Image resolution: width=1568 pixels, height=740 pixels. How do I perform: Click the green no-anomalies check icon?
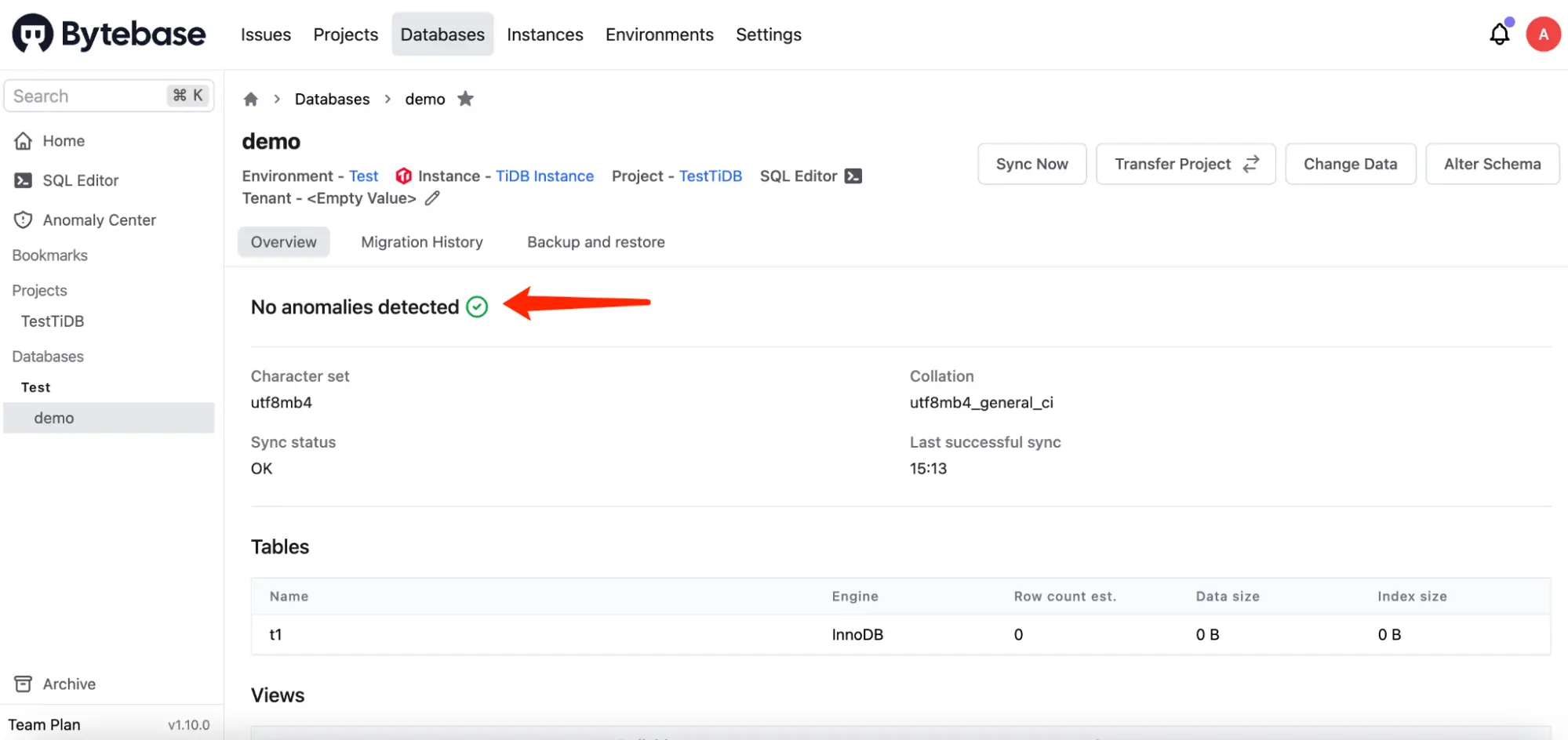pyautogui.click(x=477, y=307)
